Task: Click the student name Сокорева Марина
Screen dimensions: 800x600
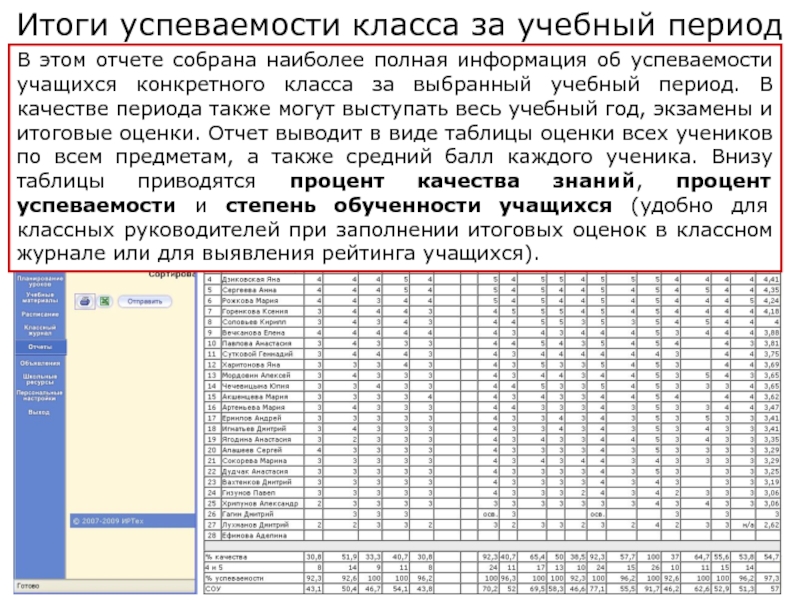Action: [x=254, y=461]
